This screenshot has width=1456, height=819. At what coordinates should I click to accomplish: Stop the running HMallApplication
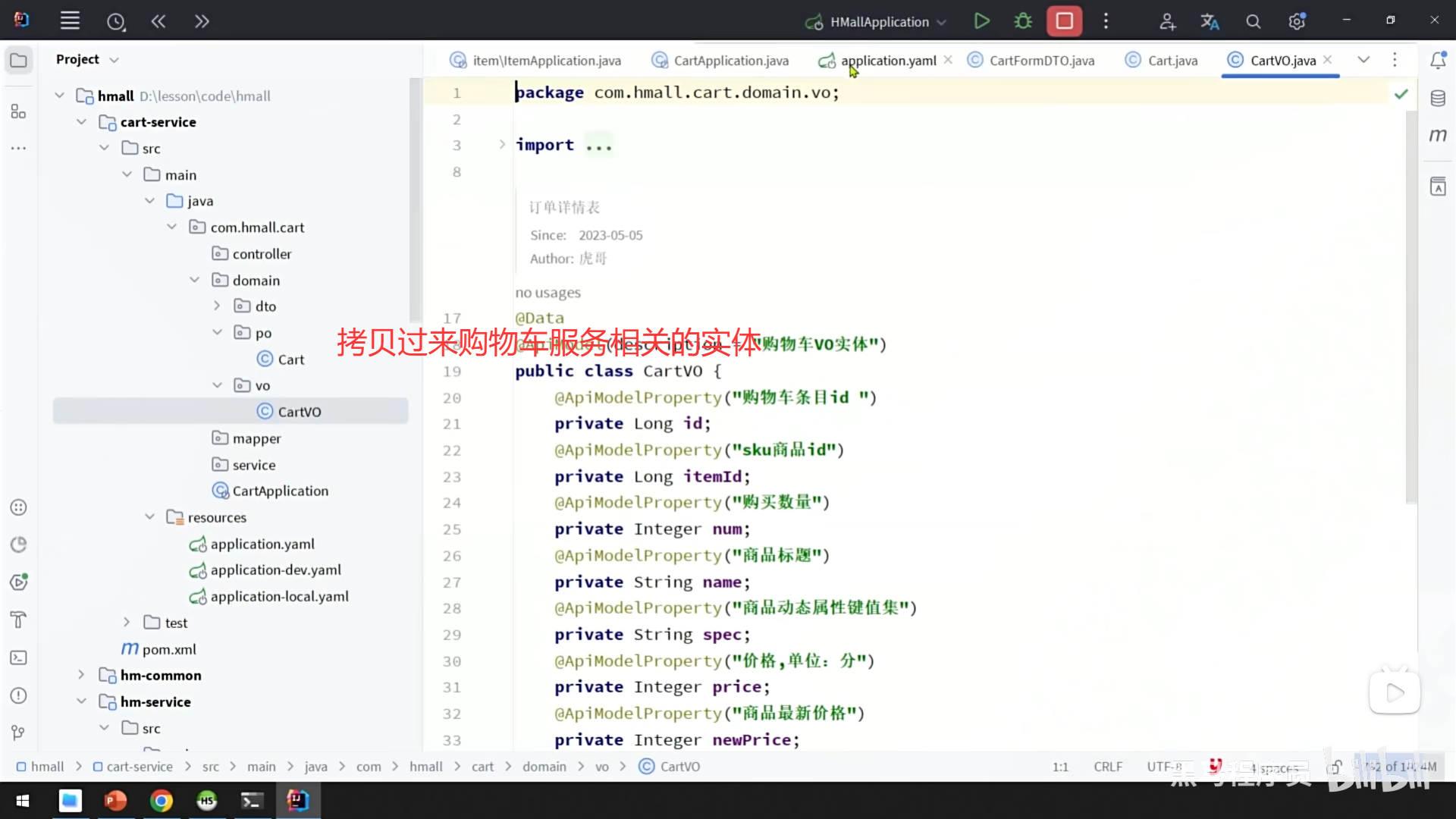(1064, 21)
